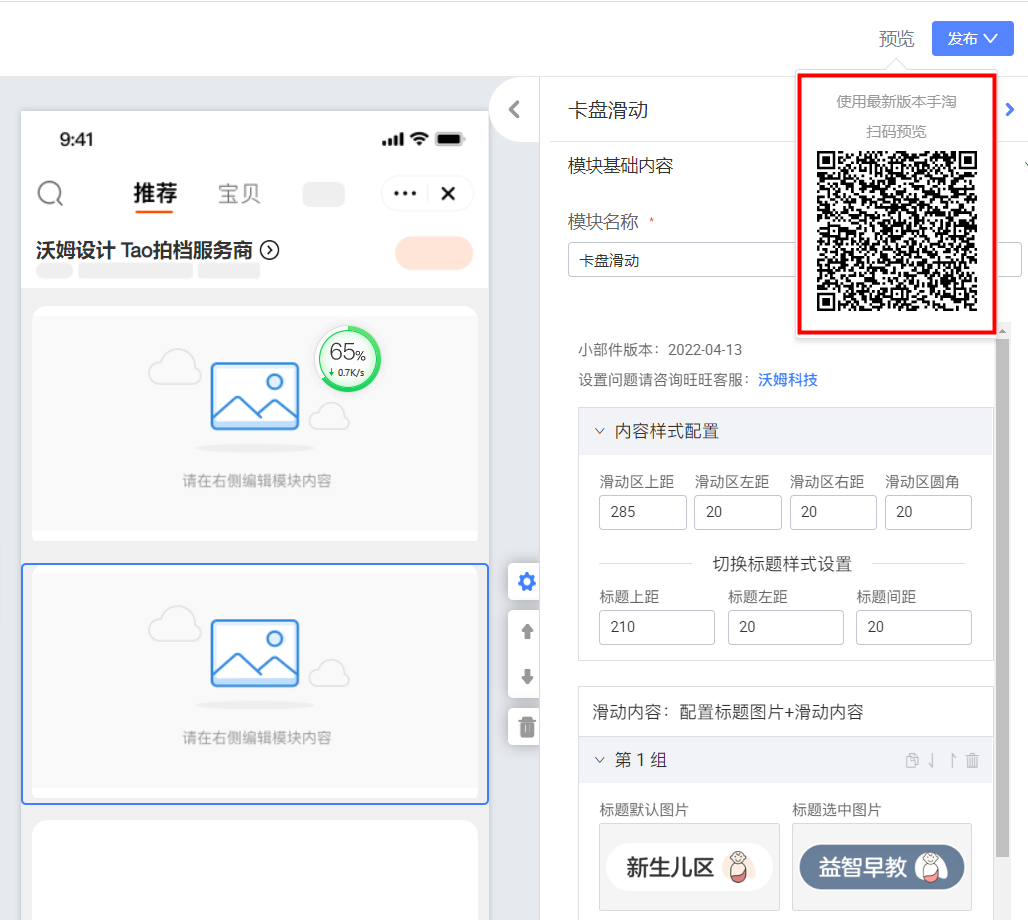Open the three-dot more menu in phone preview

(x=405, y=193)
